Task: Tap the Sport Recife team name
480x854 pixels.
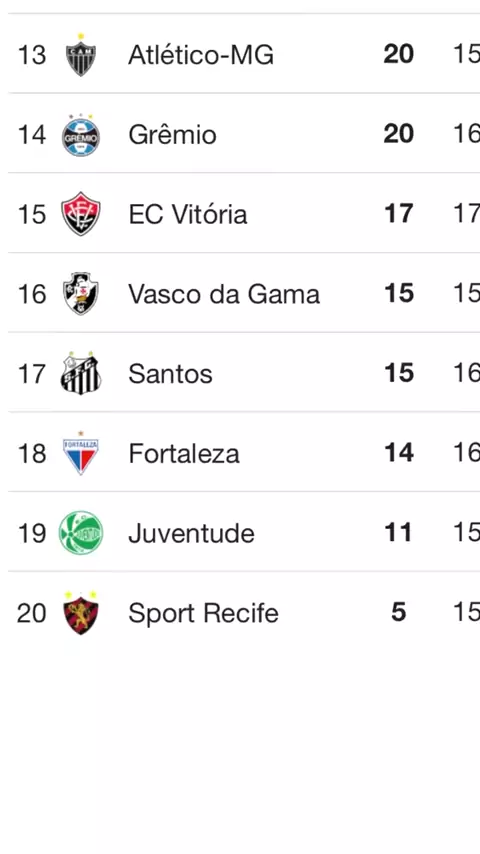Action: (203, 613)
